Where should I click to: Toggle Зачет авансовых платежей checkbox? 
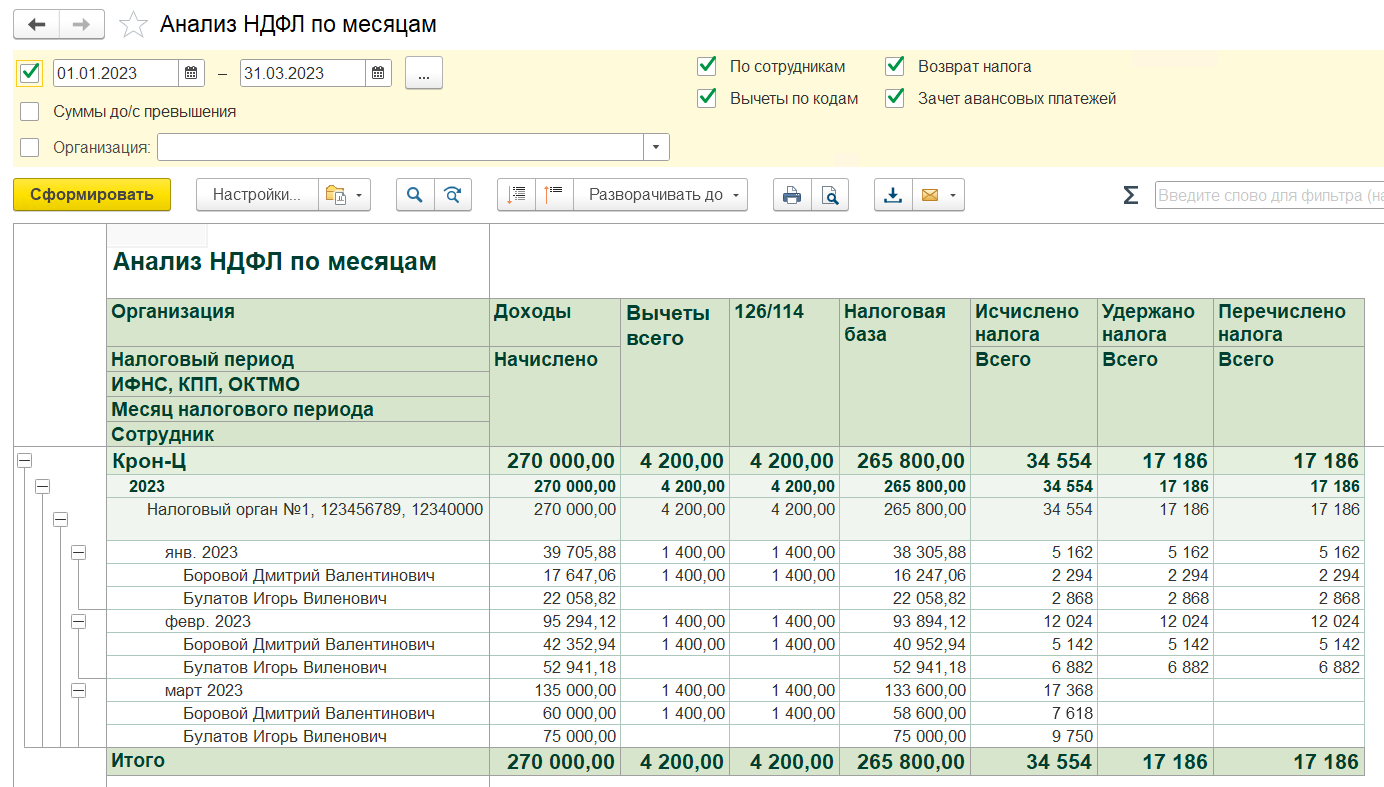(895, 98)
